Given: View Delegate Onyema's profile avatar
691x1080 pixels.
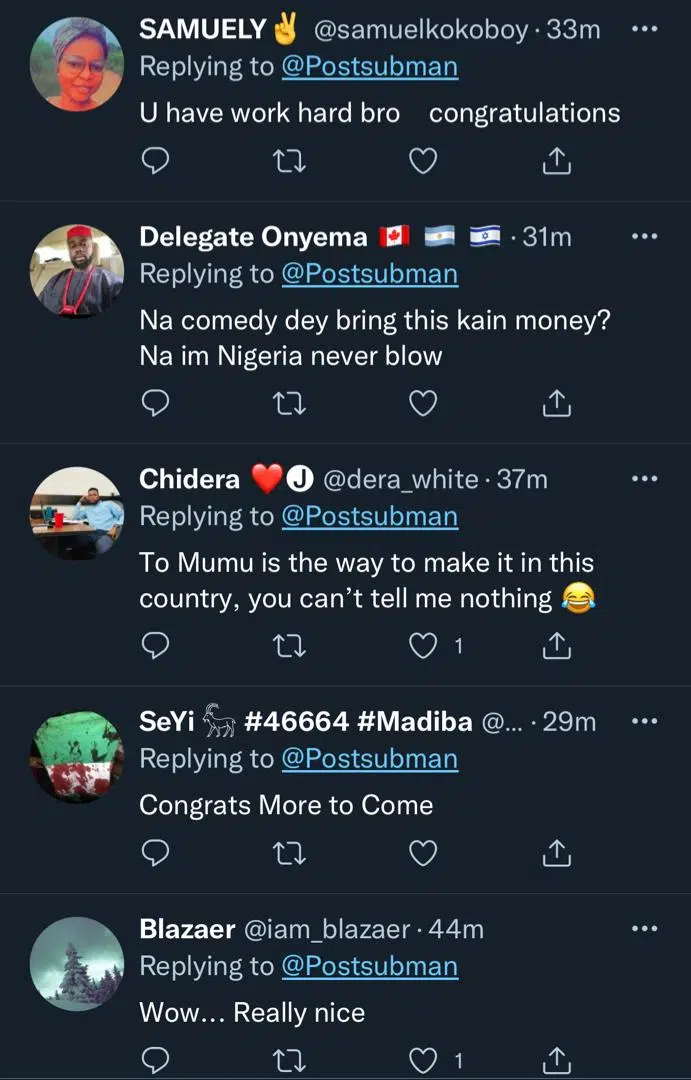Looking at the screenshot, I should [78, 270].
